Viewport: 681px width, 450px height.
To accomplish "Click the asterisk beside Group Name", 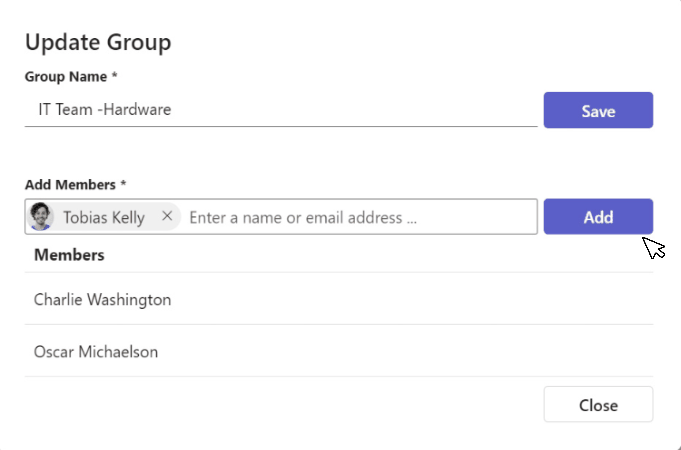I will 115,75.
